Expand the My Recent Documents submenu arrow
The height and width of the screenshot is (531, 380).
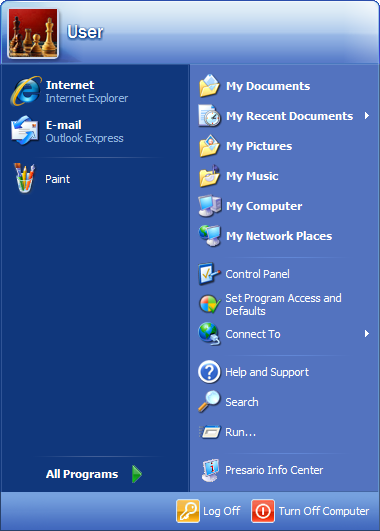(x=367, y=116)
